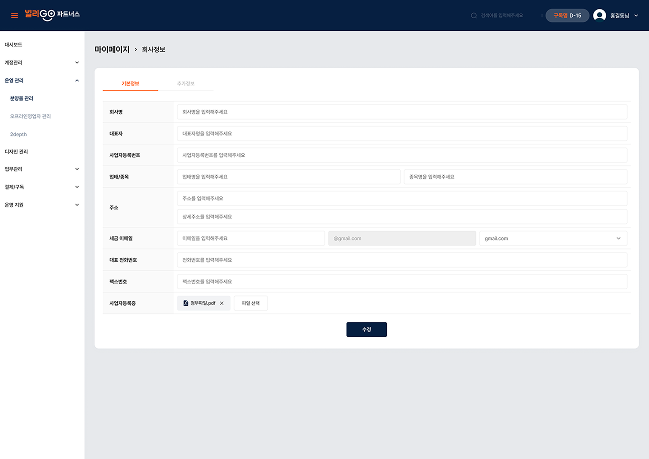Click the 구독일 D-15 subscription badge
The image size is (649, 459).
pyautogui.click(x=567, y=15)
